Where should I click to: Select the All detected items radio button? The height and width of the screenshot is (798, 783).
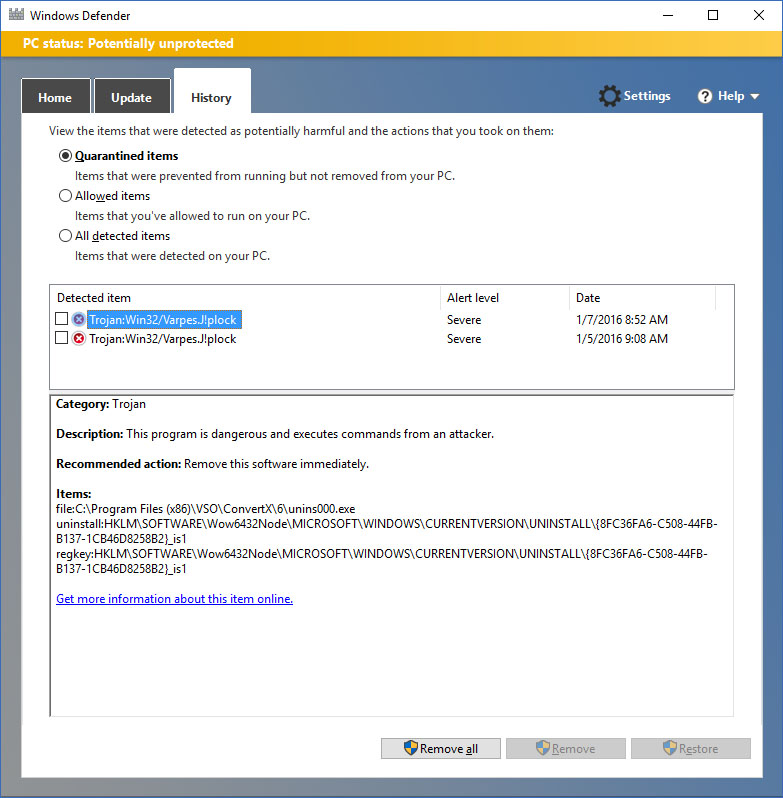point(65,236)
